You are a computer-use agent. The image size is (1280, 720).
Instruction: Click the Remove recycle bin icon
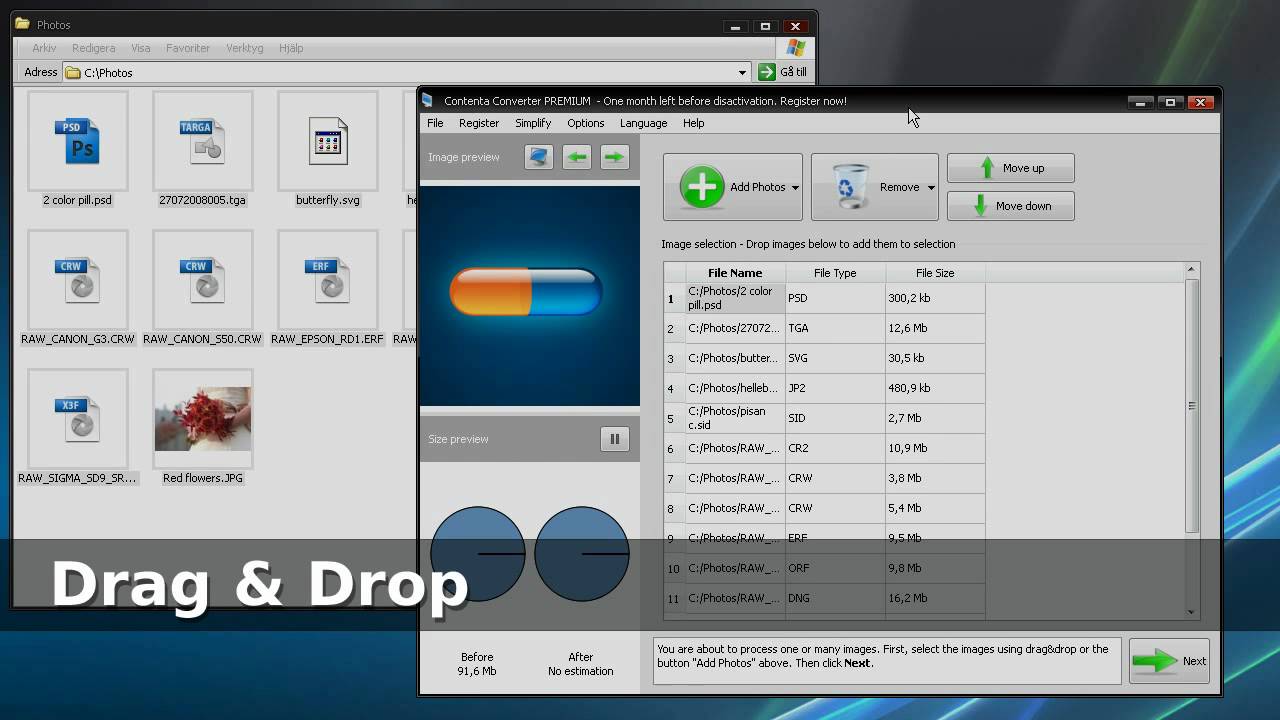850,187
